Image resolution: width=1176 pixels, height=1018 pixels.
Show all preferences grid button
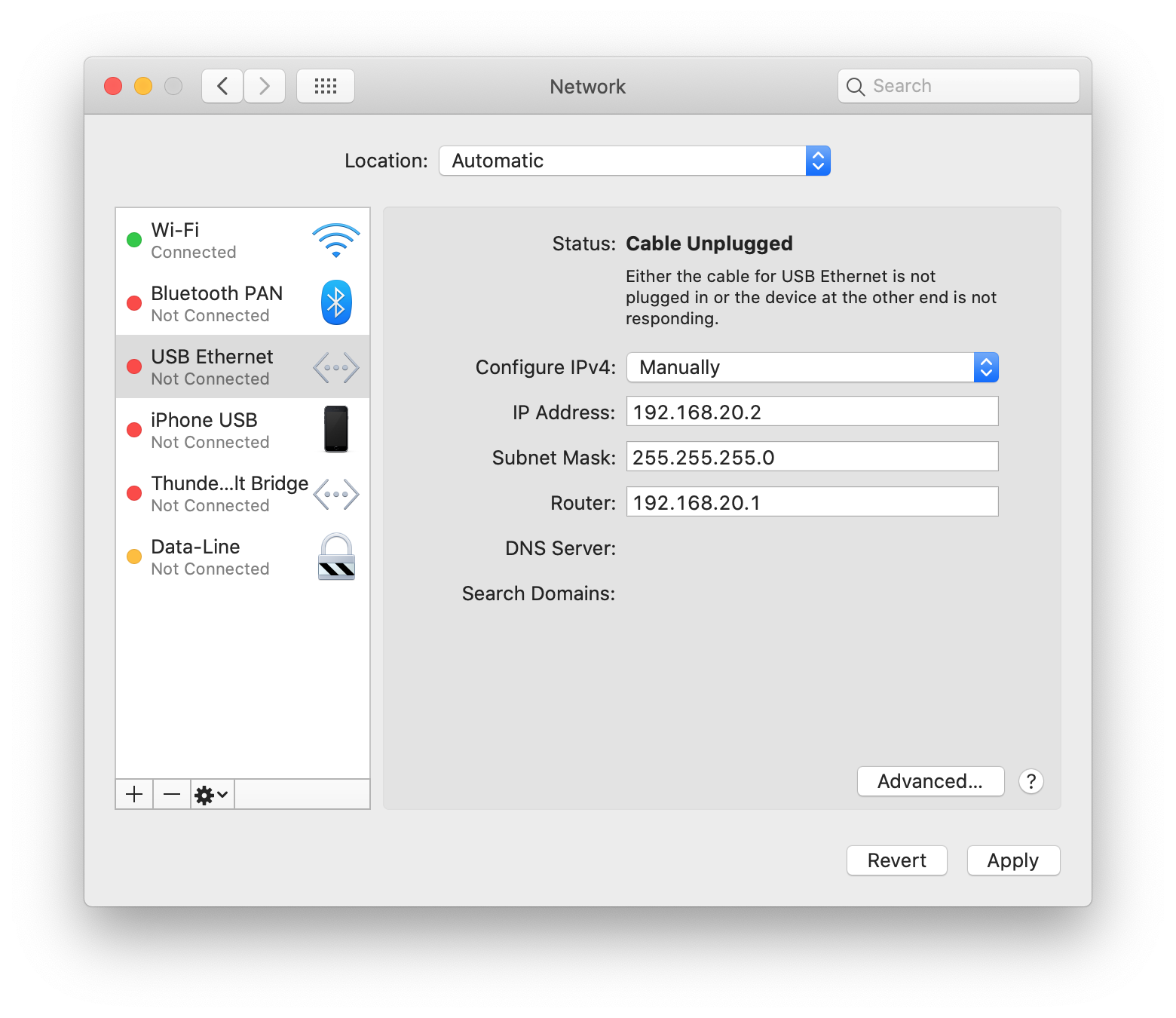[x=326, y=86]
